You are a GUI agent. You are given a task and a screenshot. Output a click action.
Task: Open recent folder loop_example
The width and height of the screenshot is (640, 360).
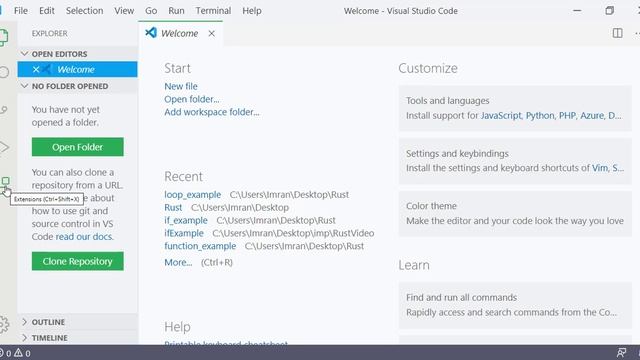(x=193, y=195)
